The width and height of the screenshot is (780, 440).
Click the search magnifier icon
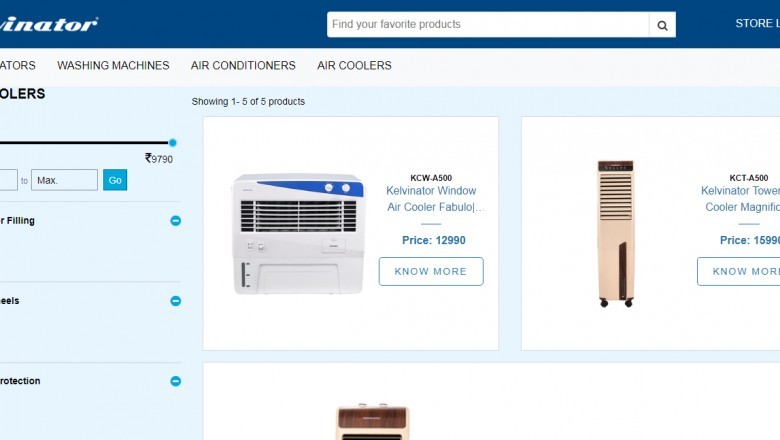click(x=662, y=25)
